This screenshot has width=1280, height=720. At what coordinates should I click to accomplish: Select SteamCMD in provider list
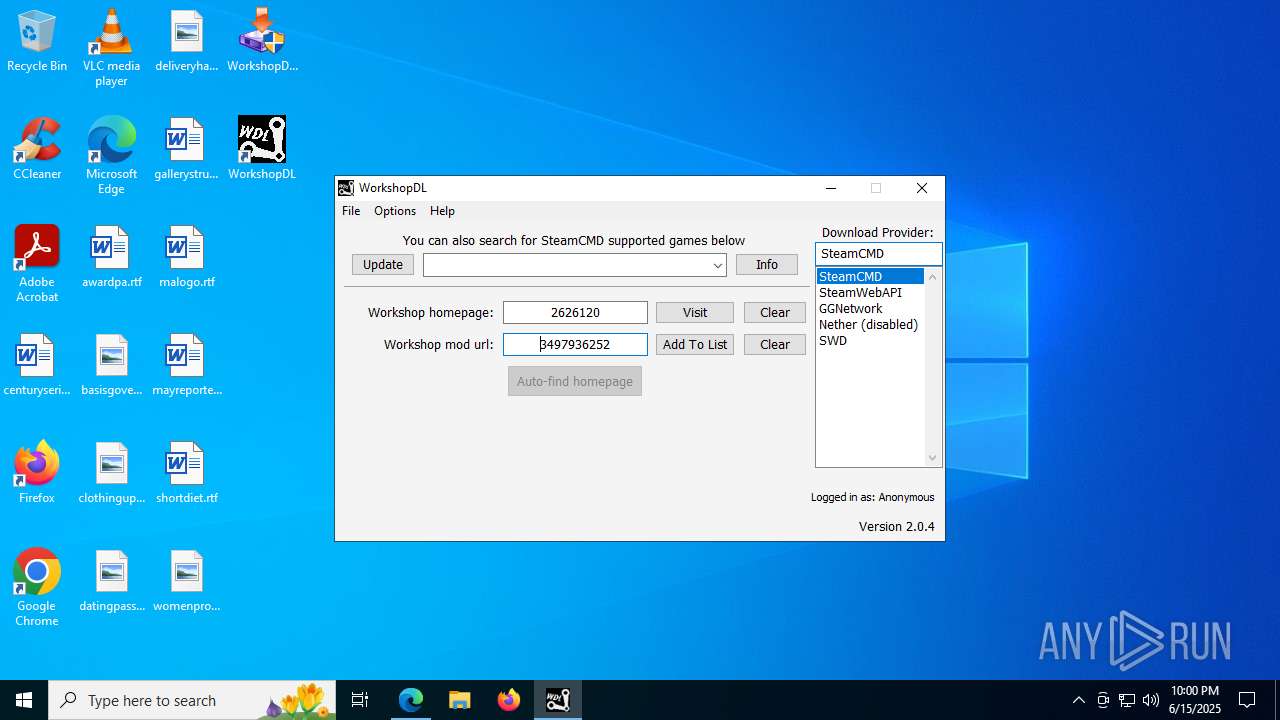[x=870, y=277]
